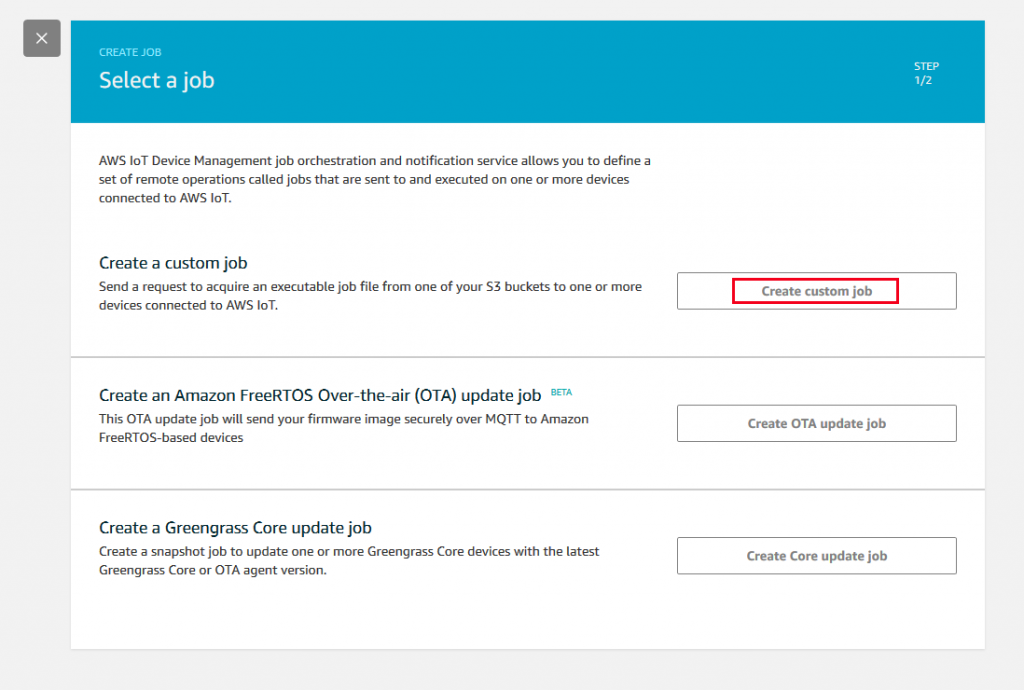
Task: Close the Create Job dialog with the X
Action: (x=42, y=39)
